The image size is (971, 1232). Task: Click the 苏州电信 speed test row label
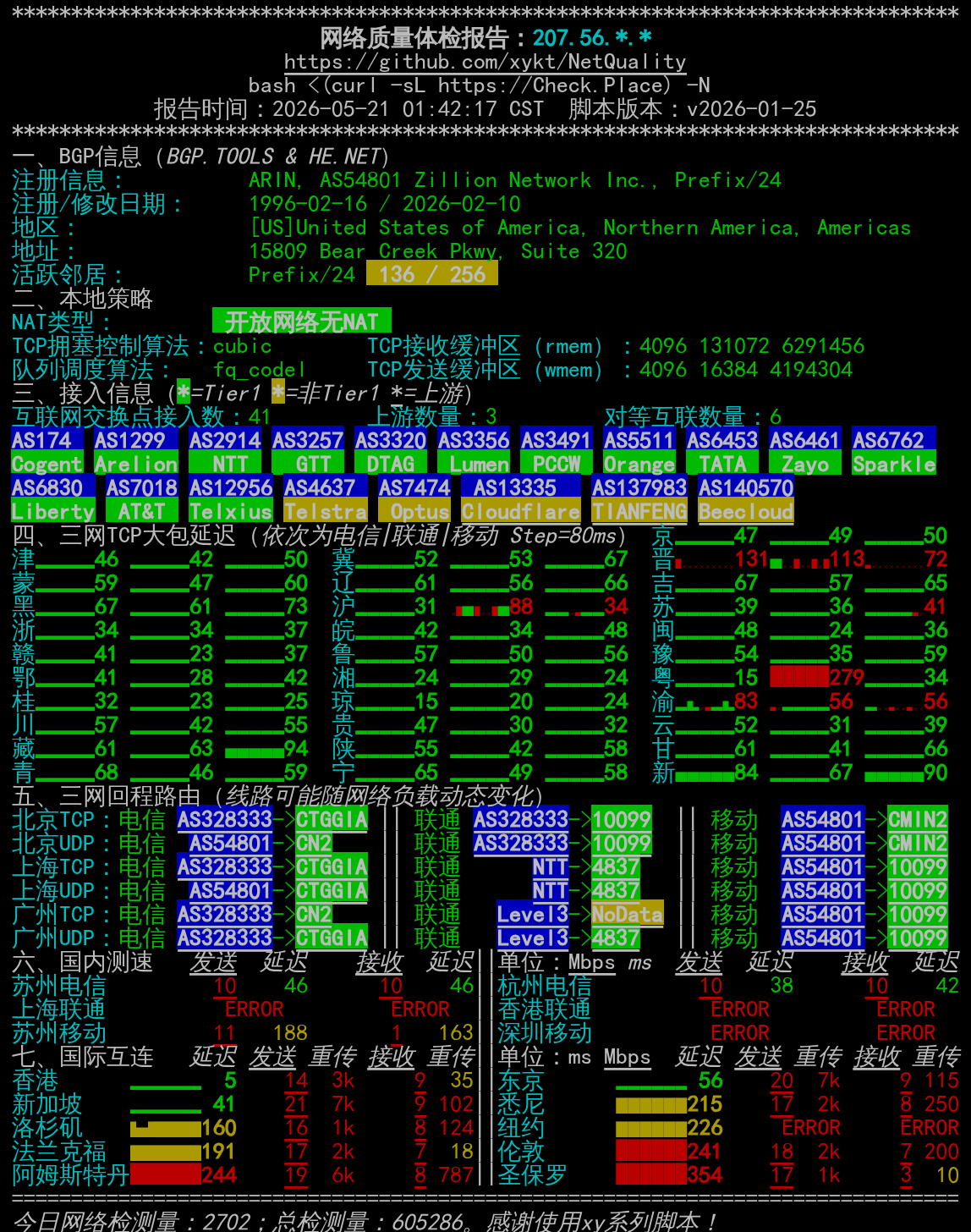[59, 986]
